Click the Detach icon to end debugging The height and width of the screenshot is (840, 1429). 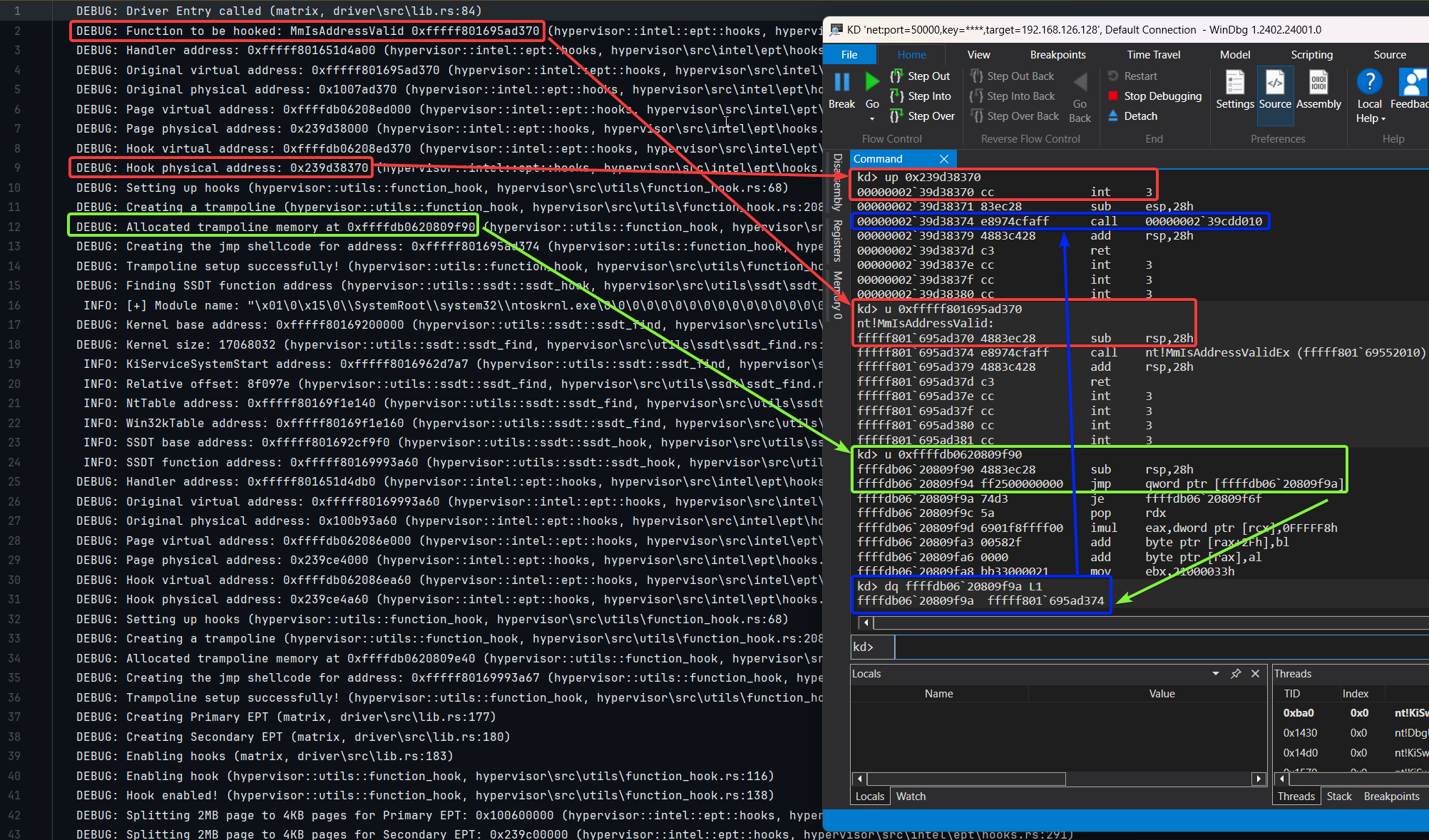click(1113, 116)
